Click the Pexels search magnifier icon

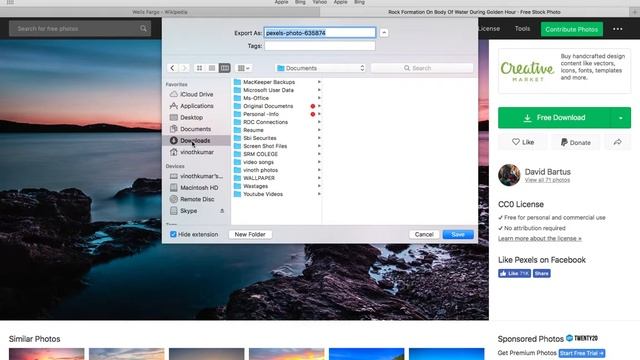[143, 29]
